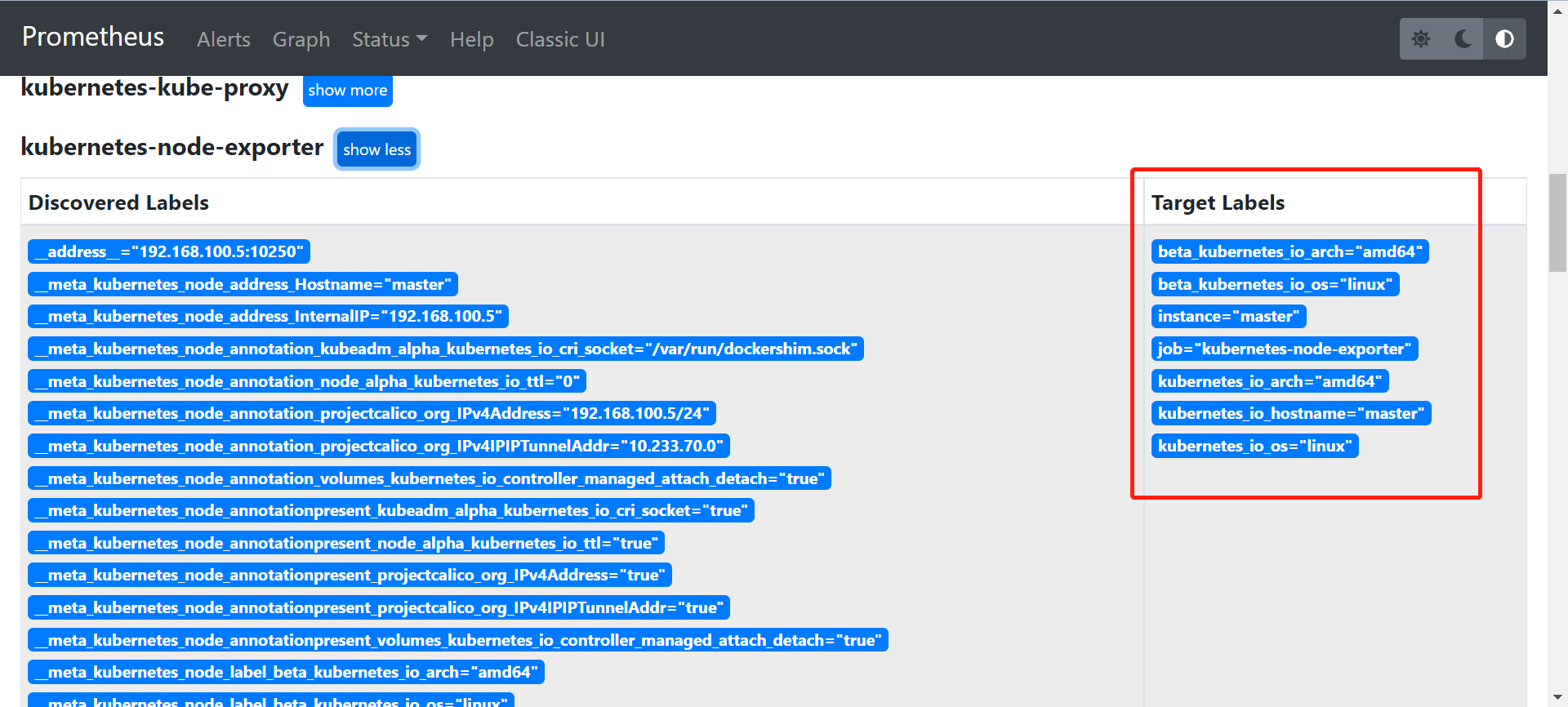Click annotationpresent controller_managed_attach_detach="true" label
This screenshot has width=1568, height=707.
[x=458, y=640]
